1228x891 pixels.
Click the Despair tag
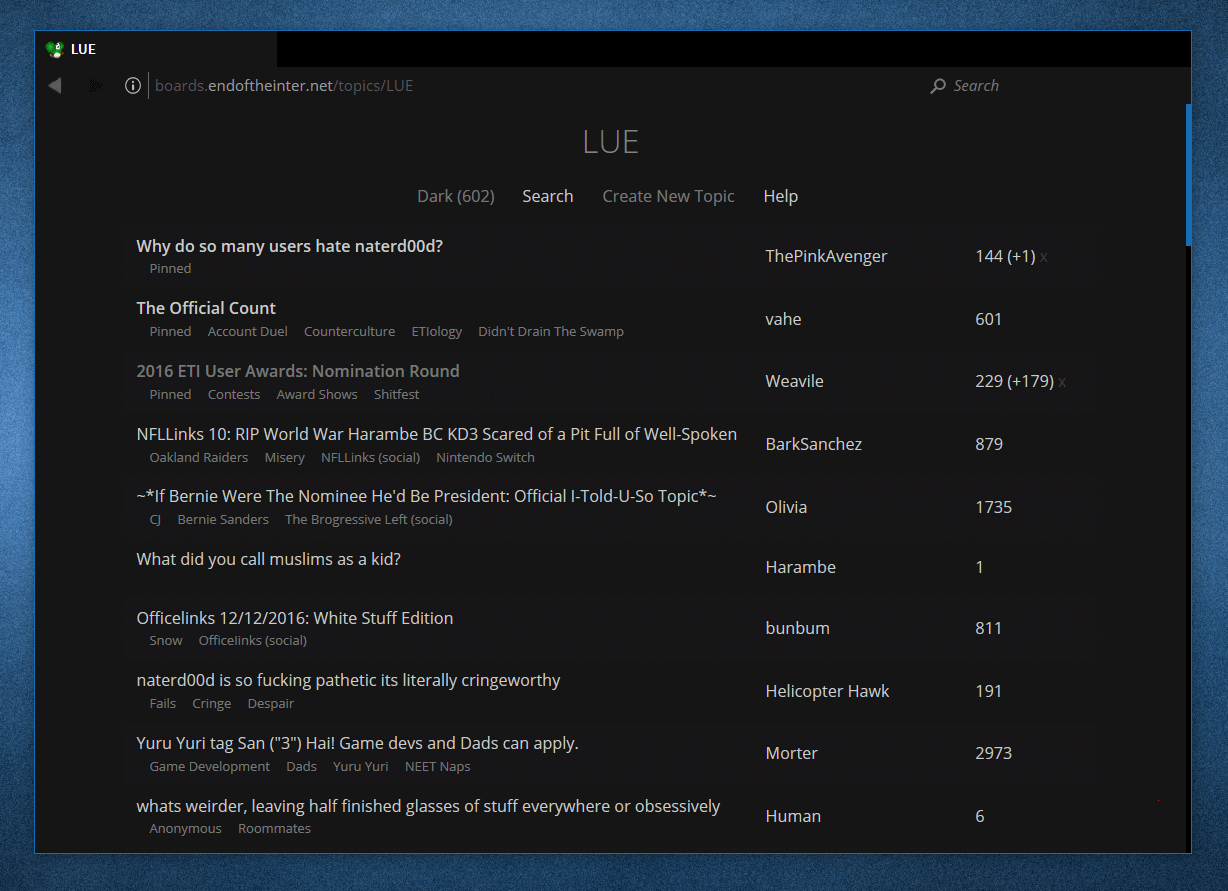click(271, 704)
